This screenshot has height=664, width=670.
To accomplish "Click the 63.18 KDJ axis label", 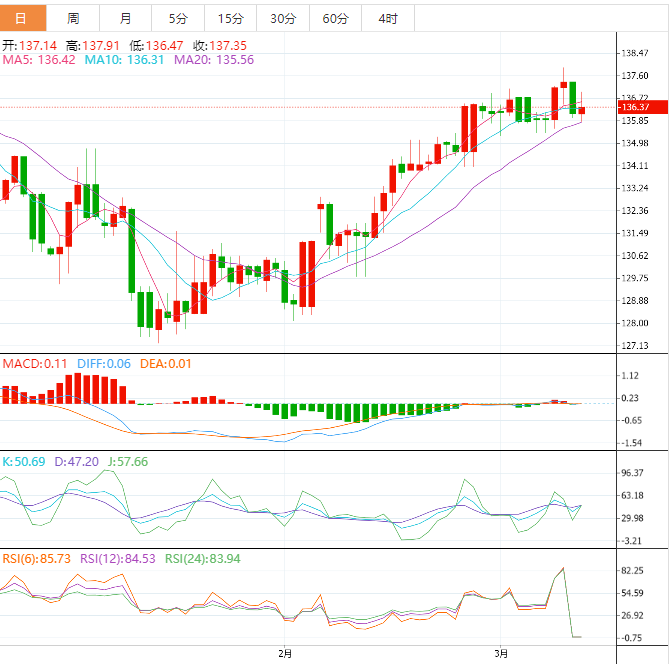I will click(x=632, y=496).
